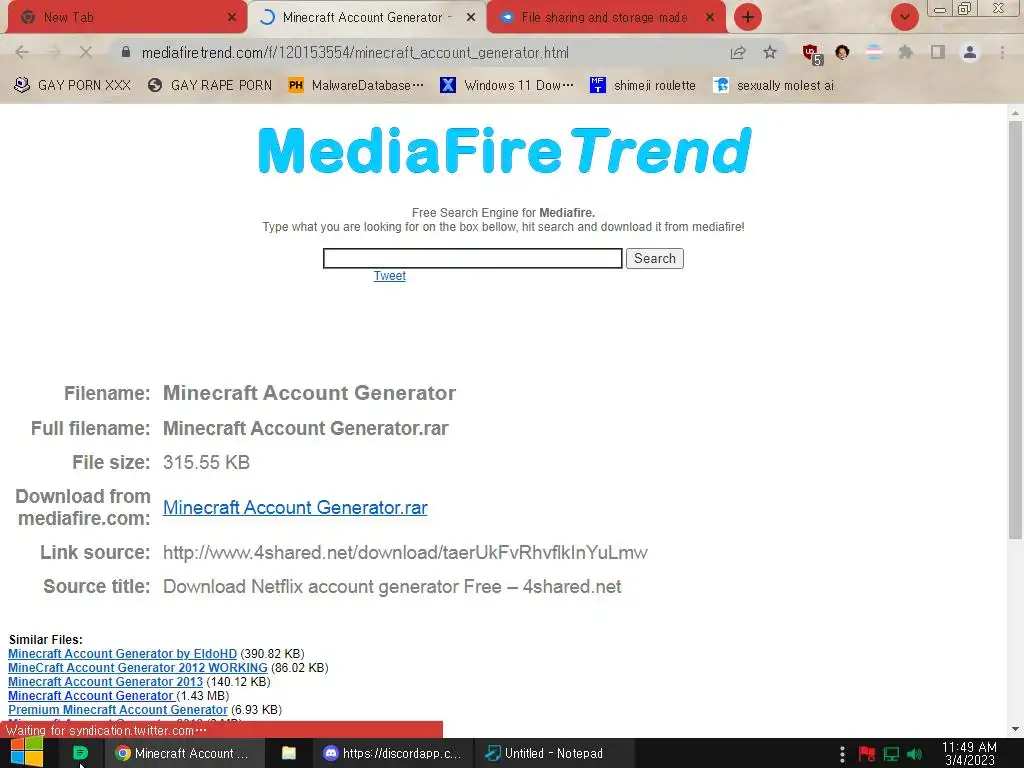This screenshot has width=1024, height=768.
Task: Click the Search button
Action: 654,258
